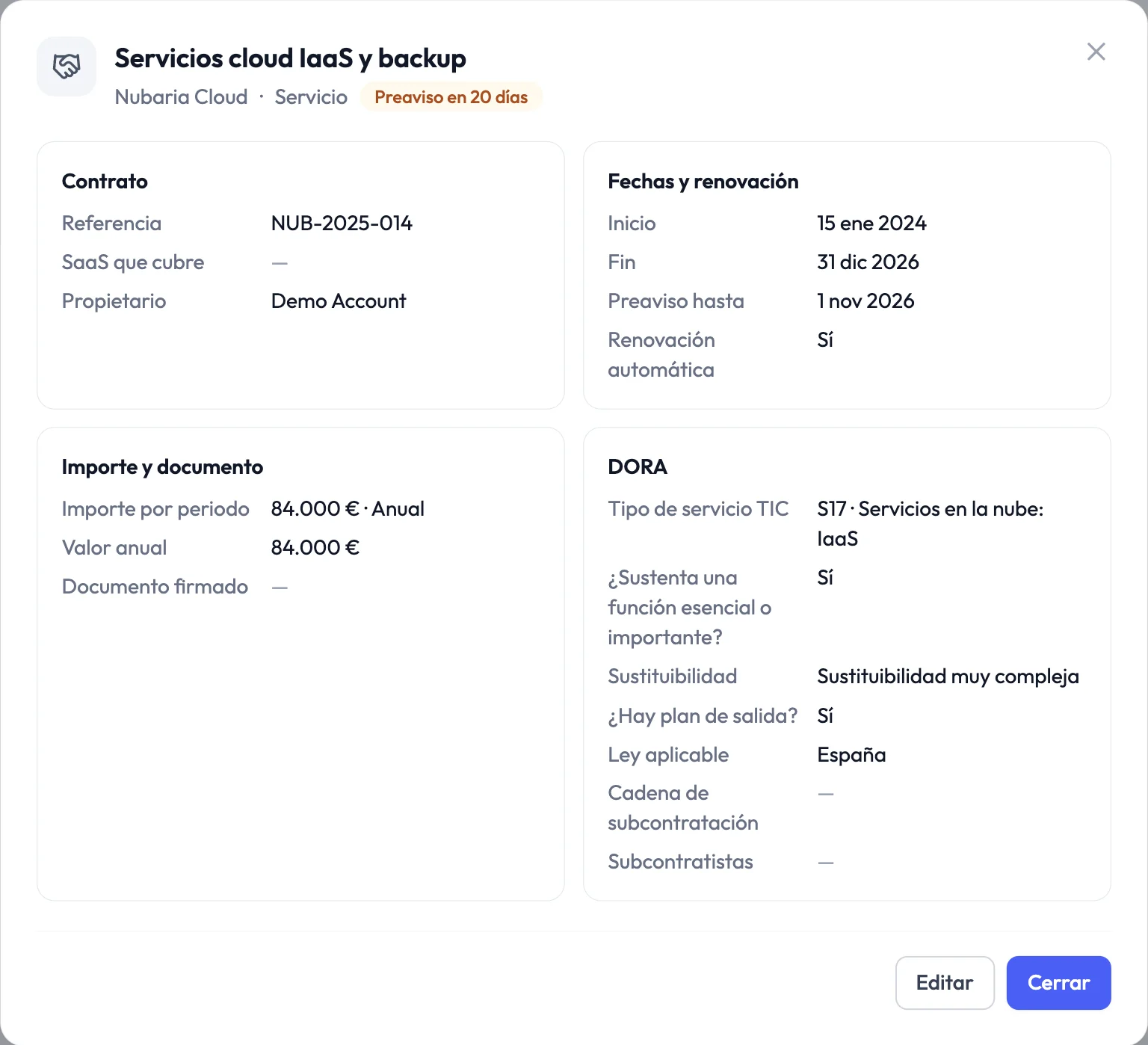Click the 'Preaviso hasta' field label
This screenshot has height=1045, width=1148.
(676, 301)
